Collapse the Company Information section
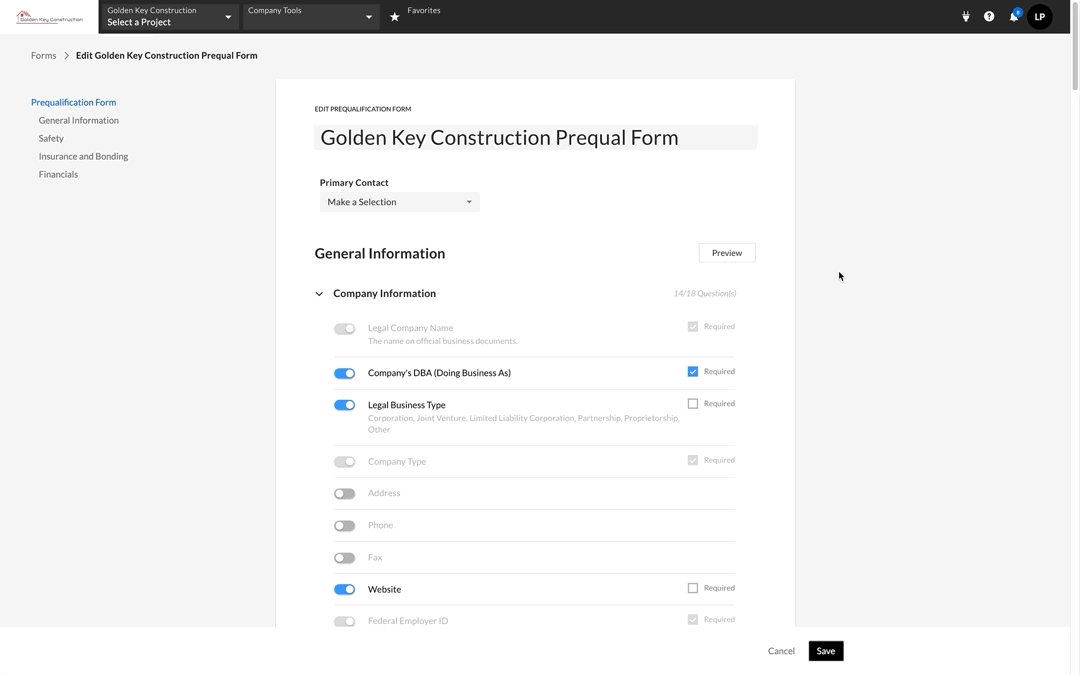The width and height of the screenshot is (1080, 675). (320, 294)
